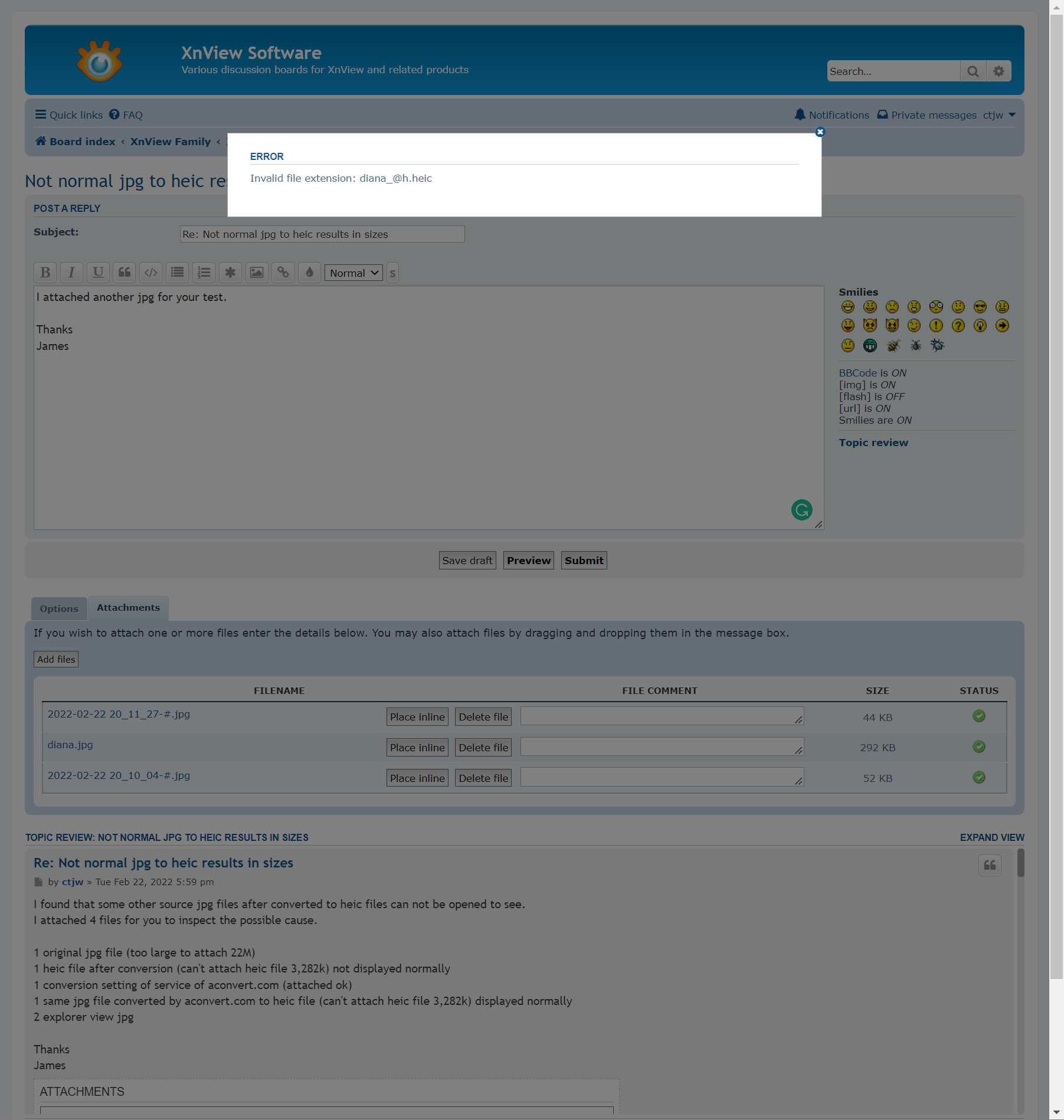Focus the Subject input field
Viewport: 1064px width, 1120px height.
[322, 234]
